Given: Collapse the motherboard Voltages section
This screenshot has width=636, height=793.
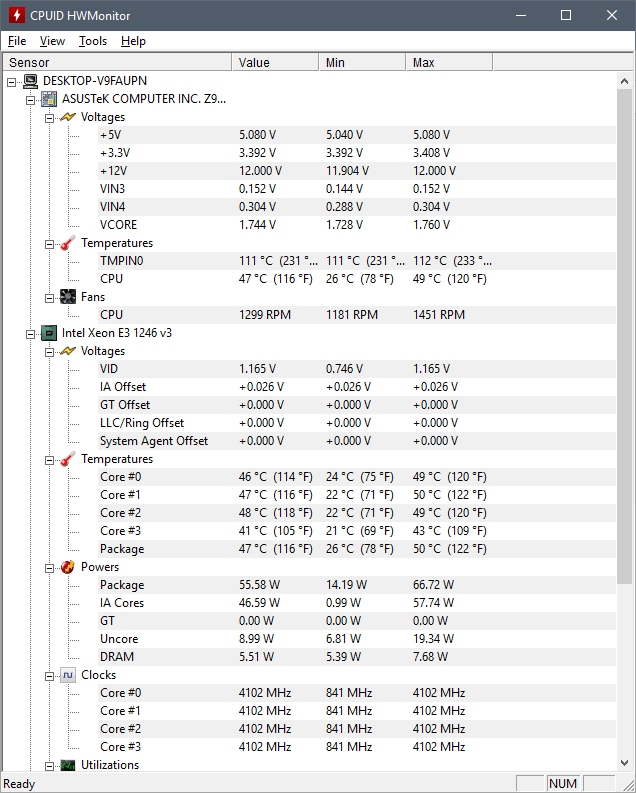Looking at the screenshot, I should [50, 118].
